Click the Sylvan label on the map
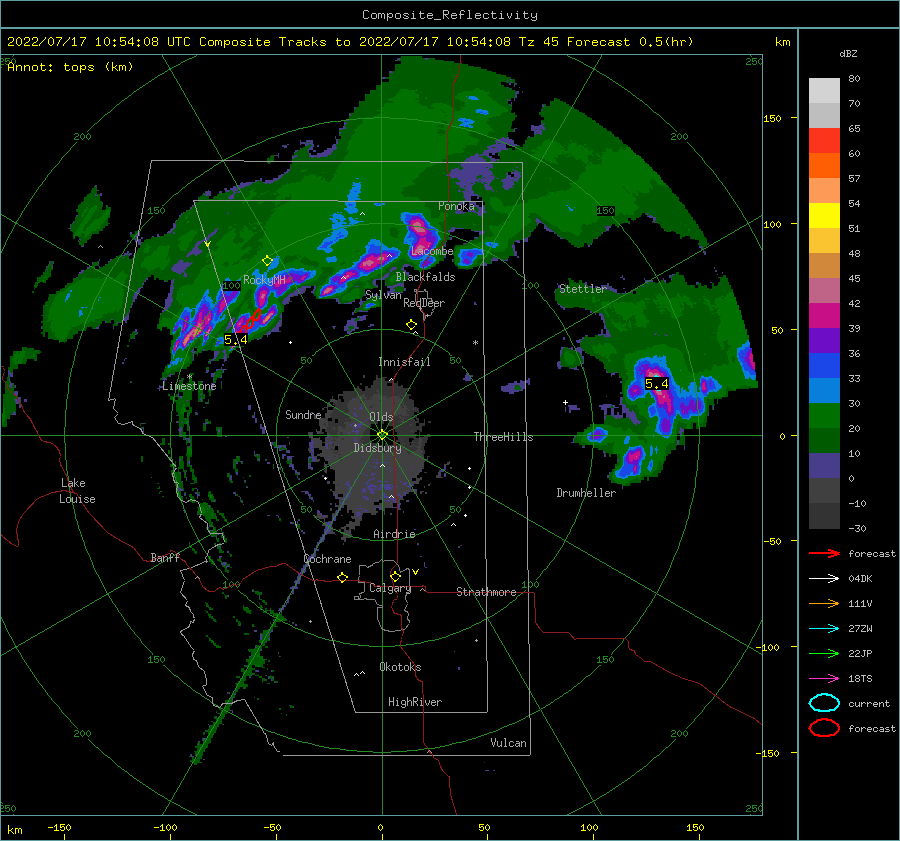 click(383, 295)
